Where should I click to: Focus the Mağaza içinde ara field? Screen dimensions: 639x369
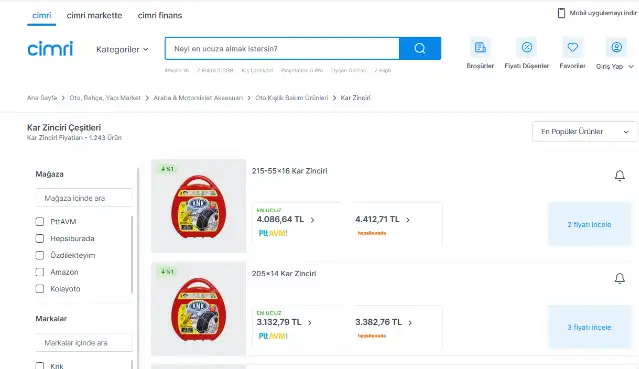tap(84, 198)
